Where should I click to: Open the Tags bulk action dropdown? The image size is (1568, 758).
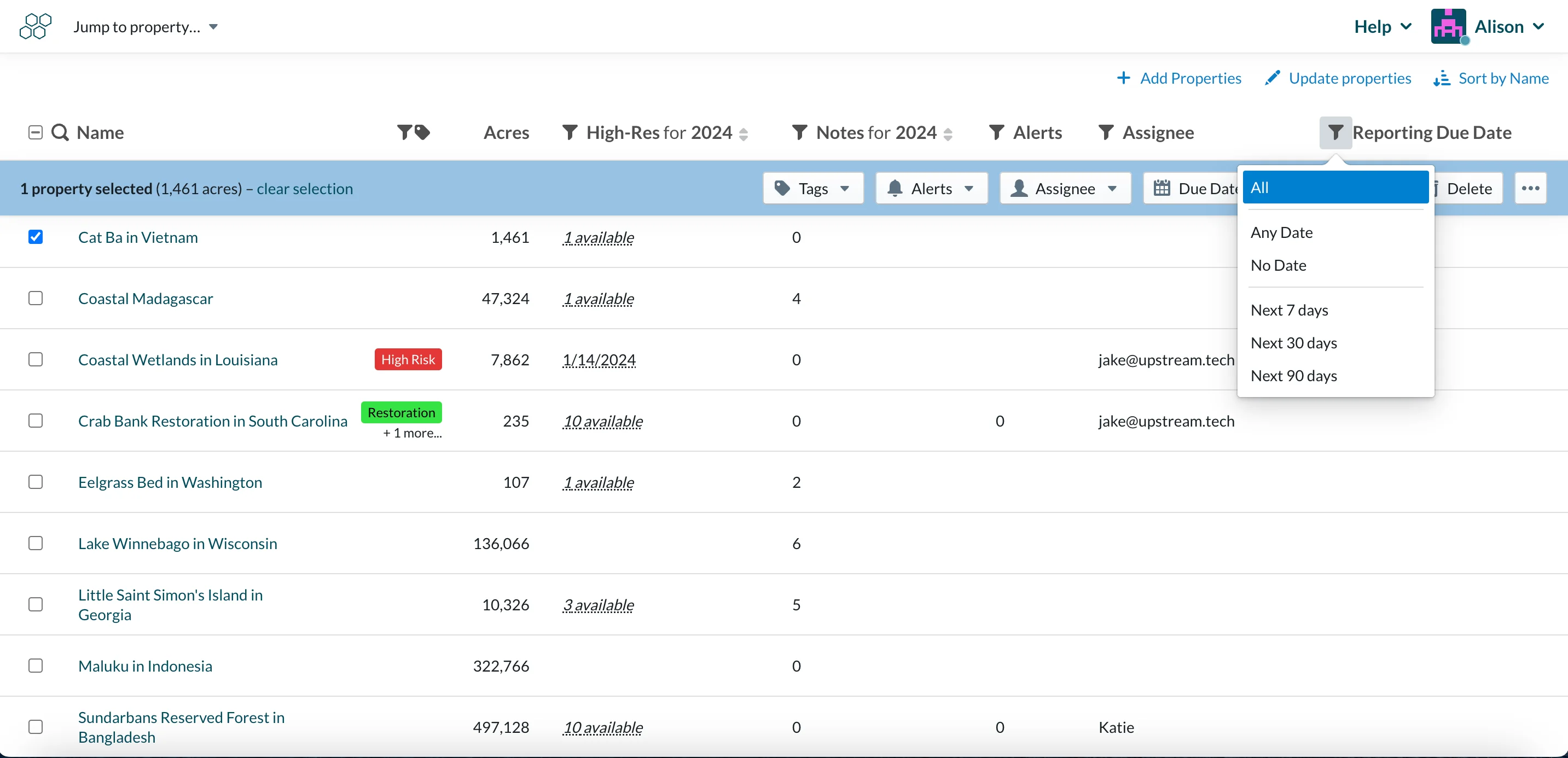point(812,189)
